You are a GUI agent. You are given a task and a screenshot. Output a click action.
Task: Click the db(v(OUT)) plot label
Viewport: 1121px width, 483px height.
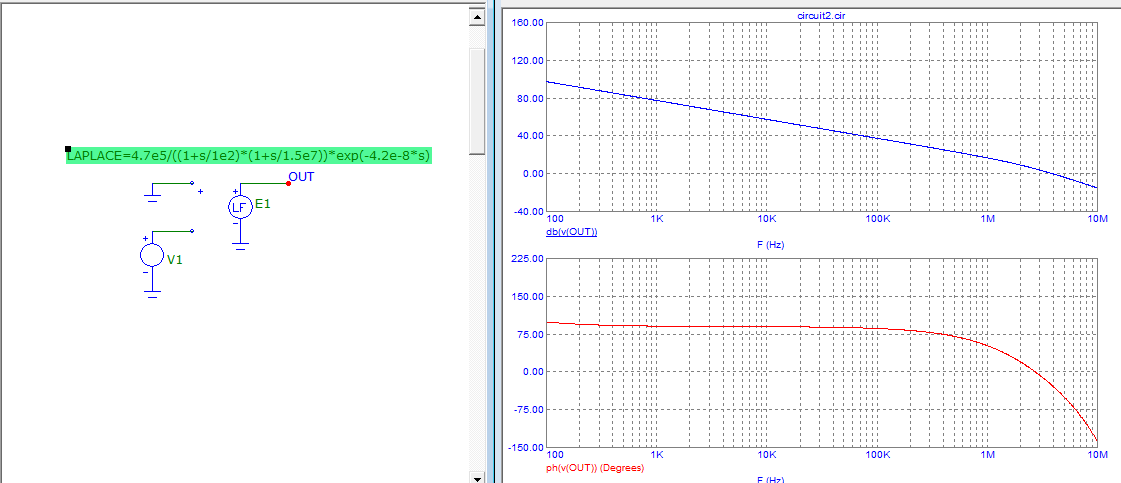(570, 232)
